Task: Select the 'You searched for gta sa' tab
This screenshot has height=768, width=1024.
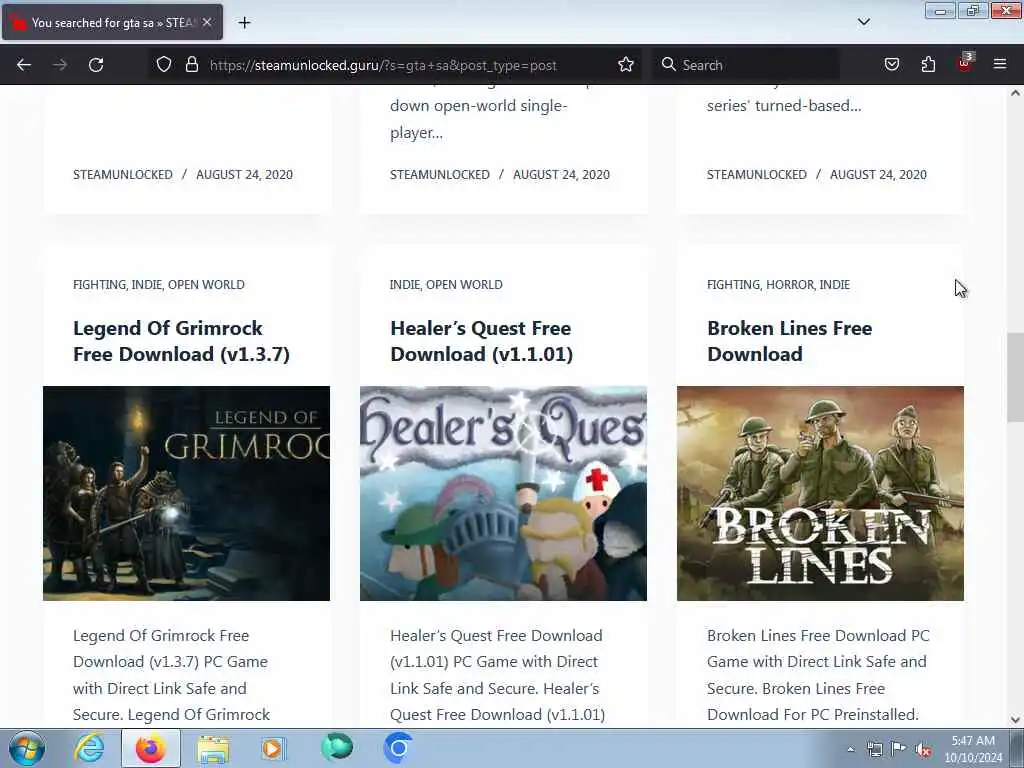Action: 112,22
